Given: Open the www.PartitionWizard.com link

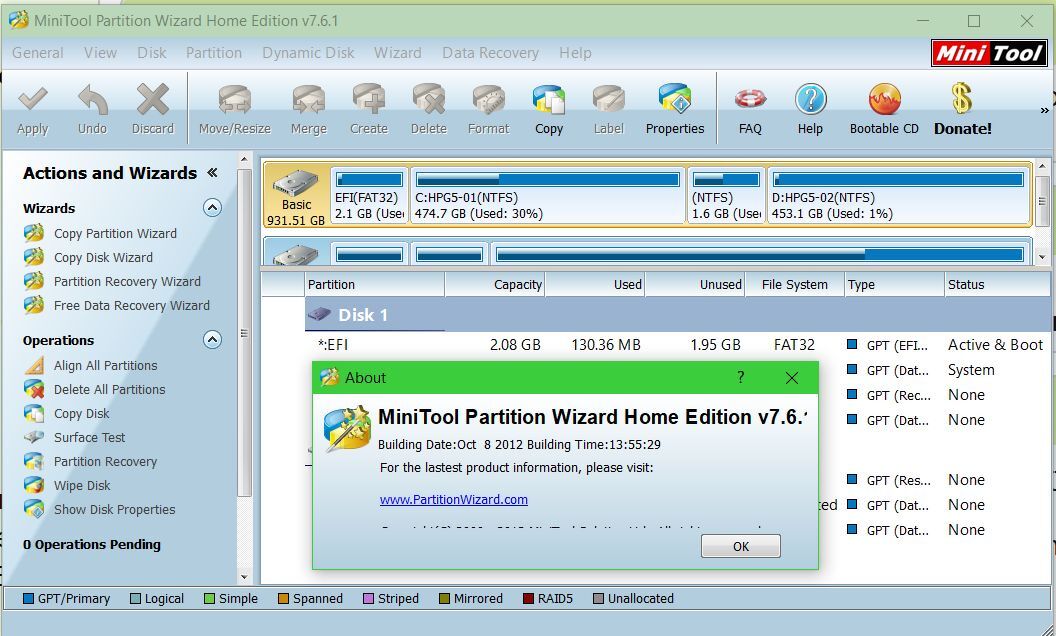Looking at the screenshot, I should pyautogui.click(x=453, y=499).
